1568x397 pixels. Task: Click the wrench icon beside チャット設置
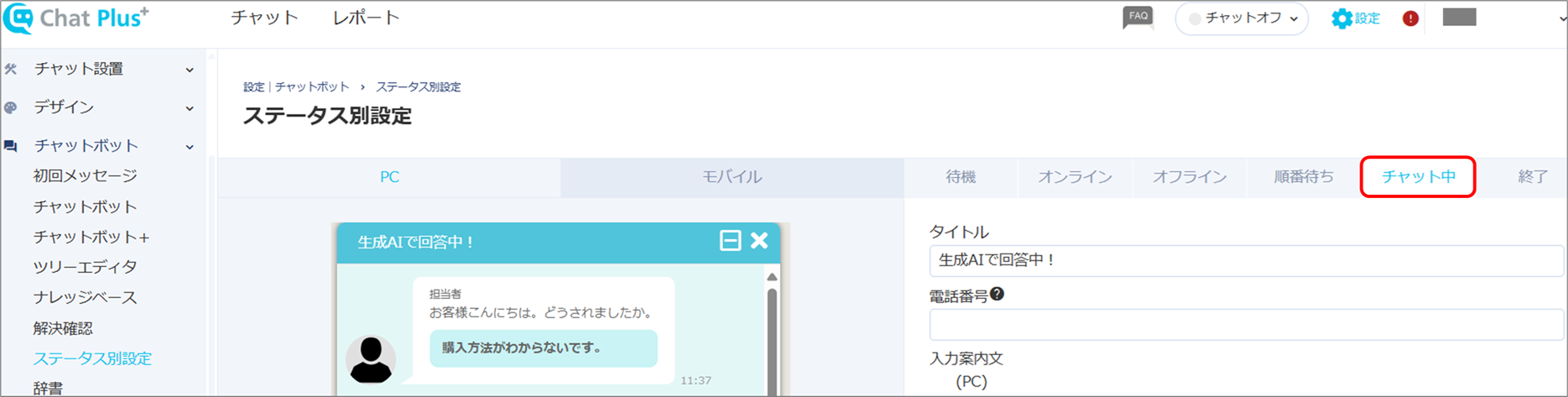(11, 69)
